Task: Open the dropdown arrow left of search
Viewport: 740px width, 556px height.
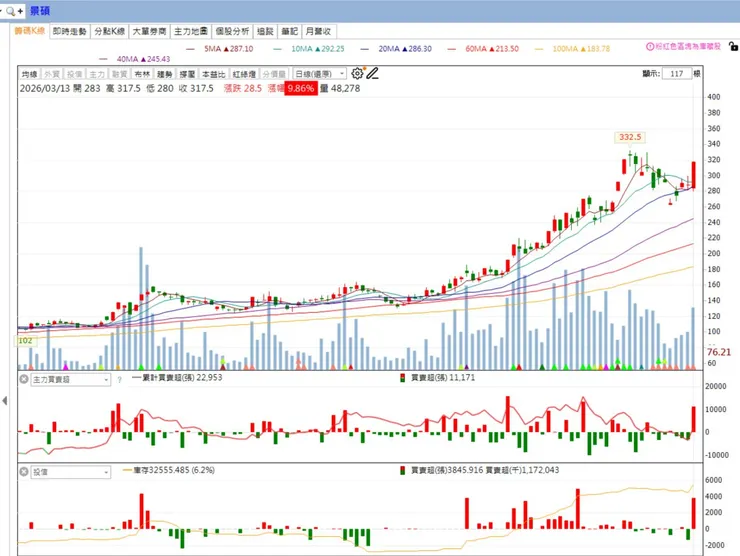Action: pyautogui.click(x=1, y=11)
